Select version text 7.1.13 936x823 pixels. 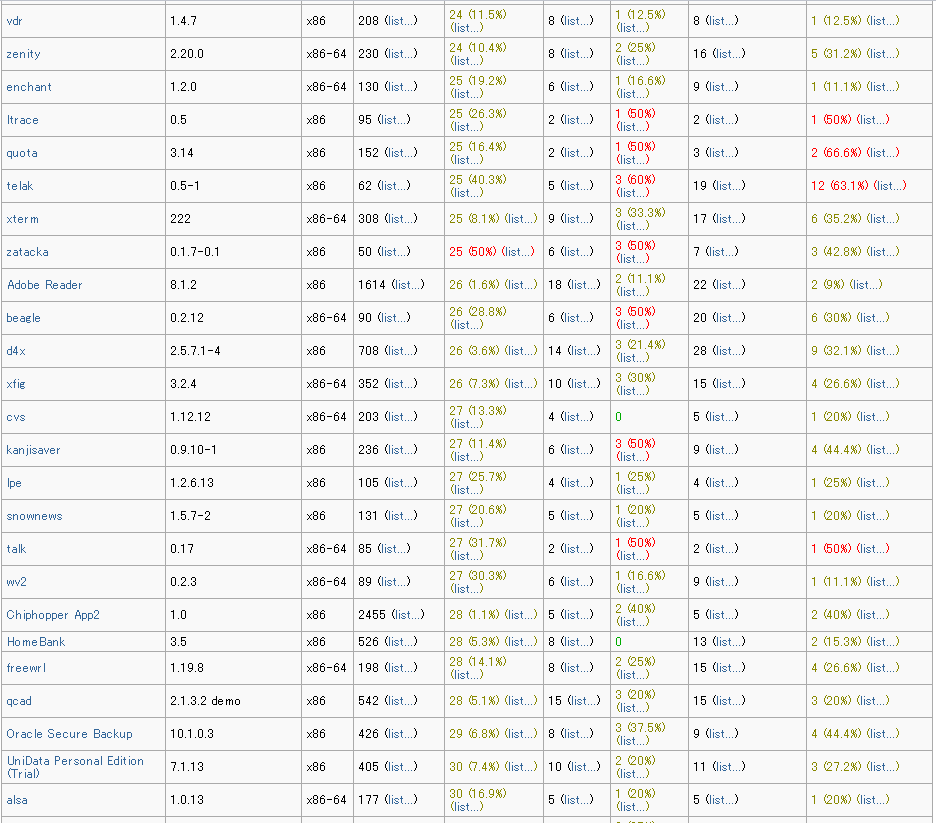pyautogui.click(x=187, y=767)
